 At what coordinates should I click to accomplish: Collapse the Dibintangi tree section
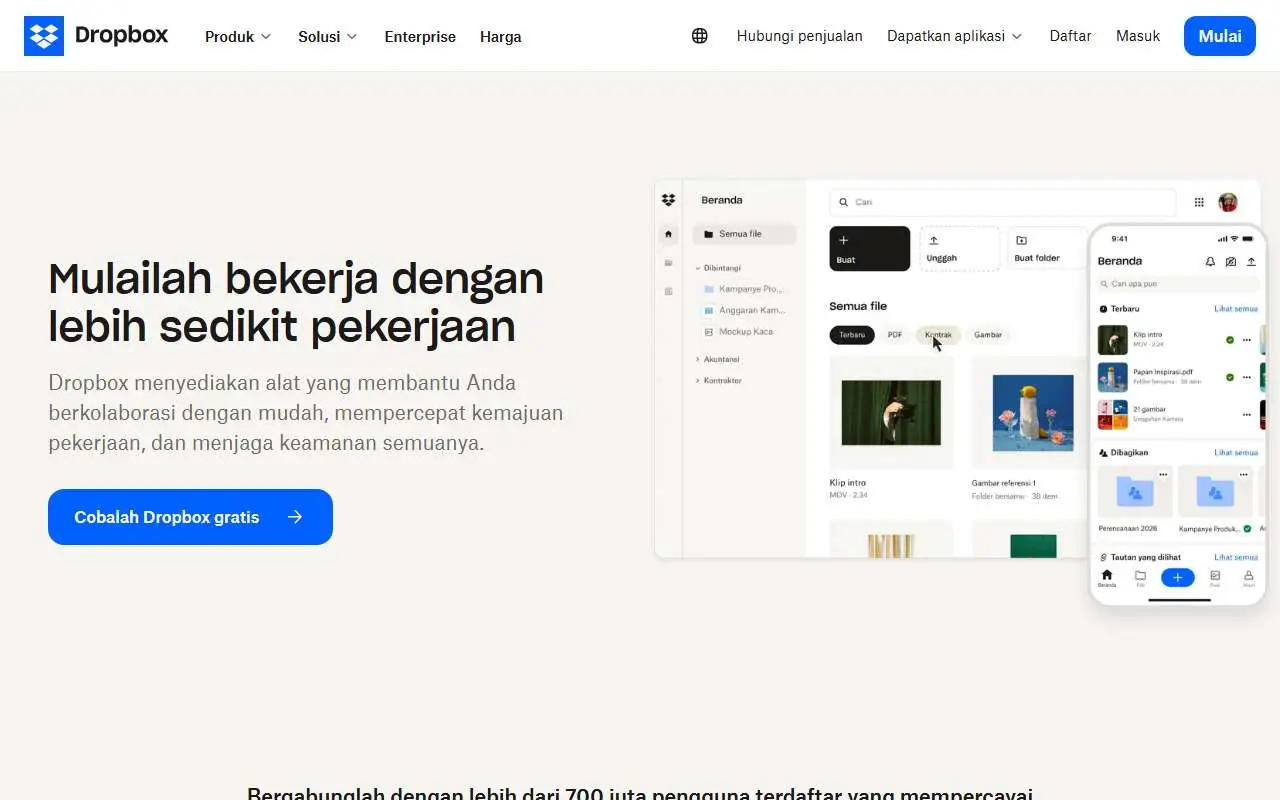(x=698, y=268)
